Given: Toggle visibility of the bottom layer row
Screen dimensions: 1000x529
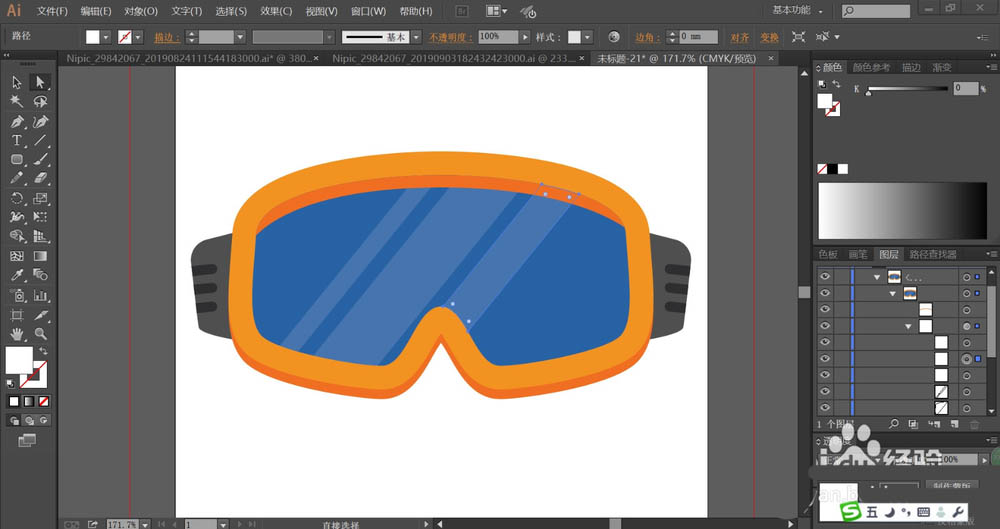Looking at the screenshot, I should (825, 407).
